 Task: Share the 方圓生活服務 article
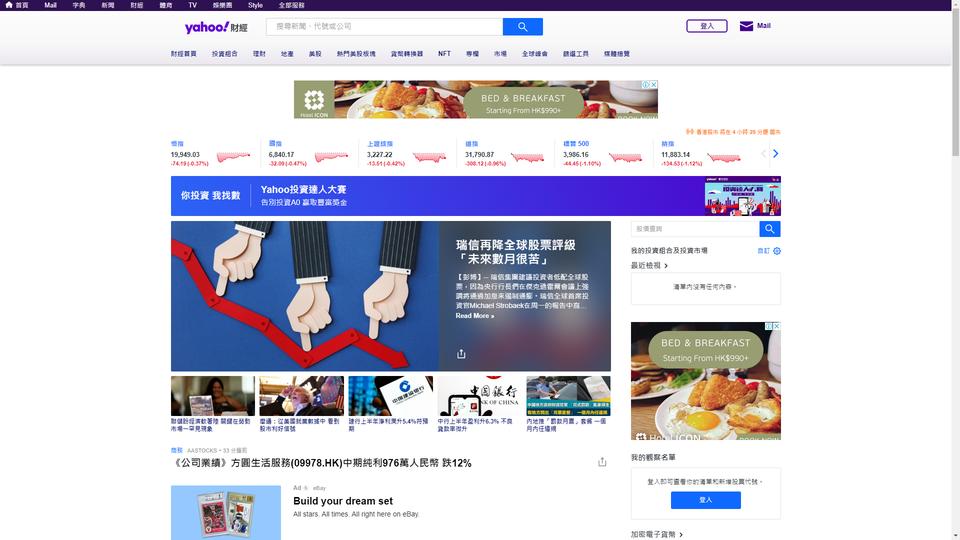(x=602, y=462)
